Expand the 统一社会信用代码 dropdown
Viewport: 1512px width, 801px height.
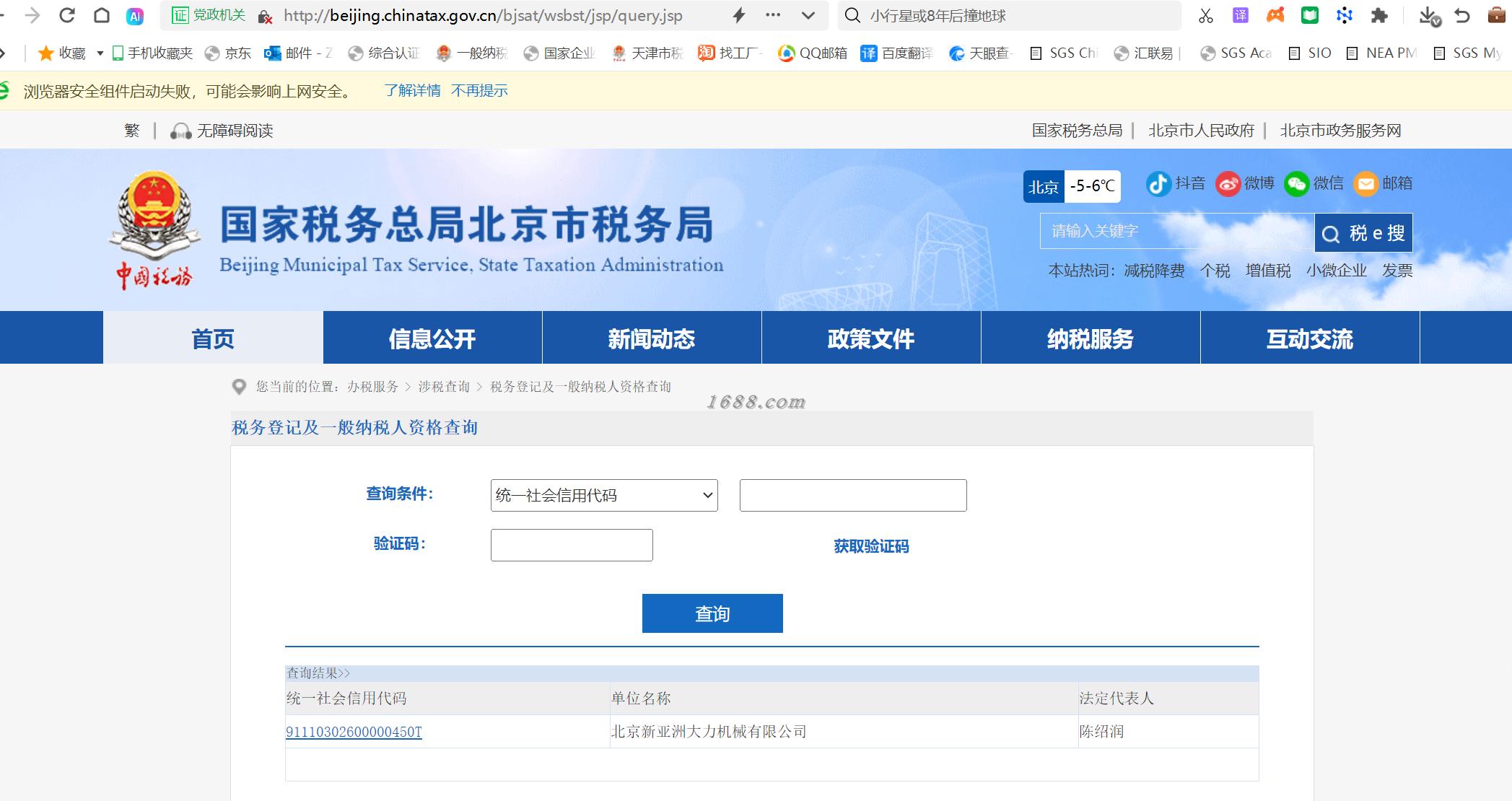[604, 495]
